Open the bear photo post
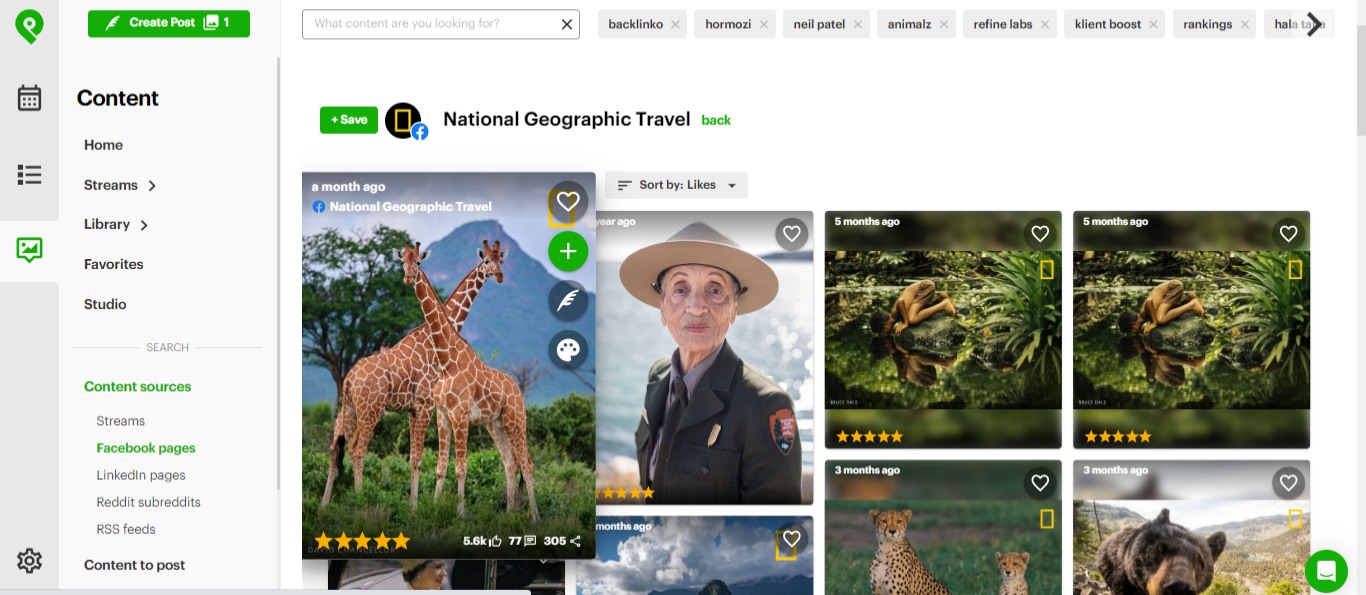Screen dimensions: 1366x595 click(1191, 528)
